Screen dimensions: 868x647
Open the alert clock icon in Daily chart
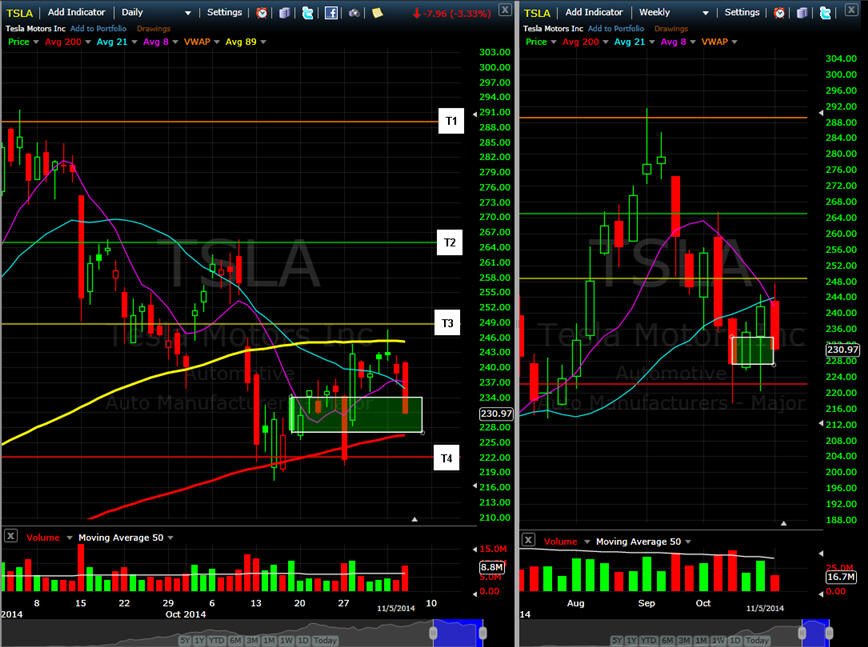pos(262,13)
